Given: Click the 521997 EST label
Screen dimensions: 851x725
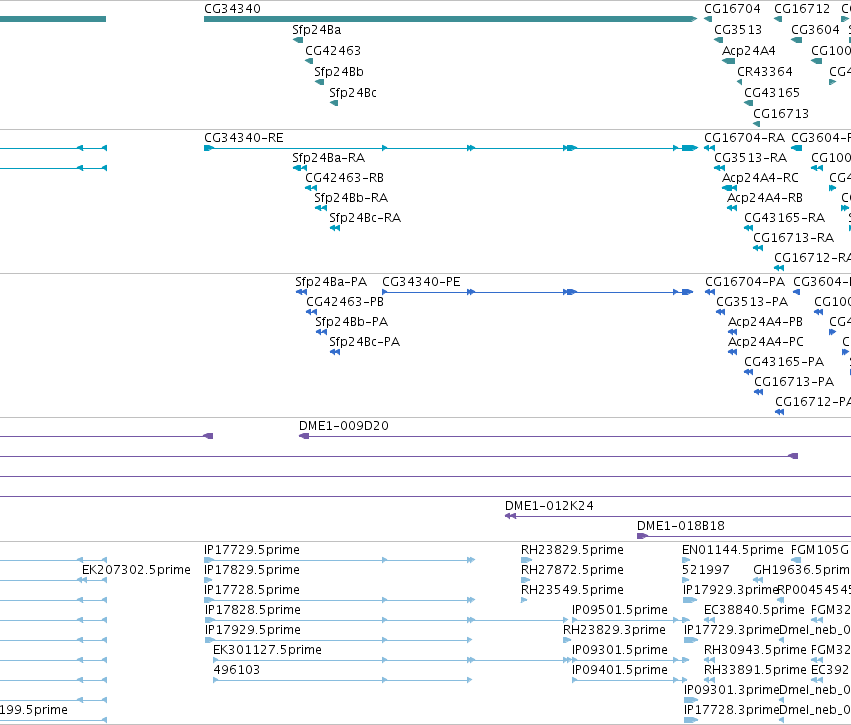Looking at the screenshot, I should pos(706,570).
